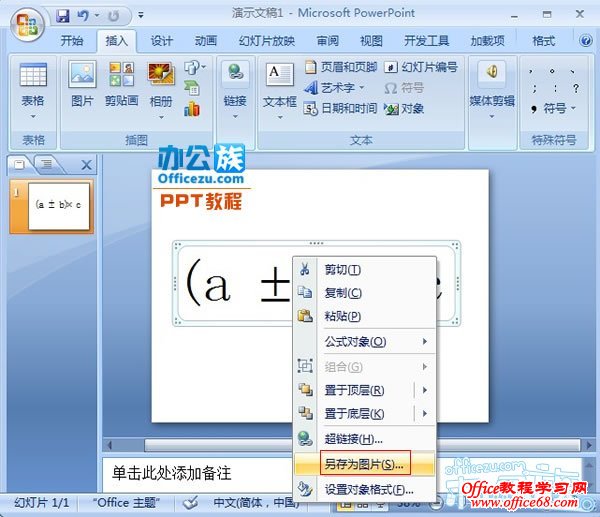Screen dimensions: 600x517
Task: Click the 链接 hyperlink icon
Action: tap(235, 72)
